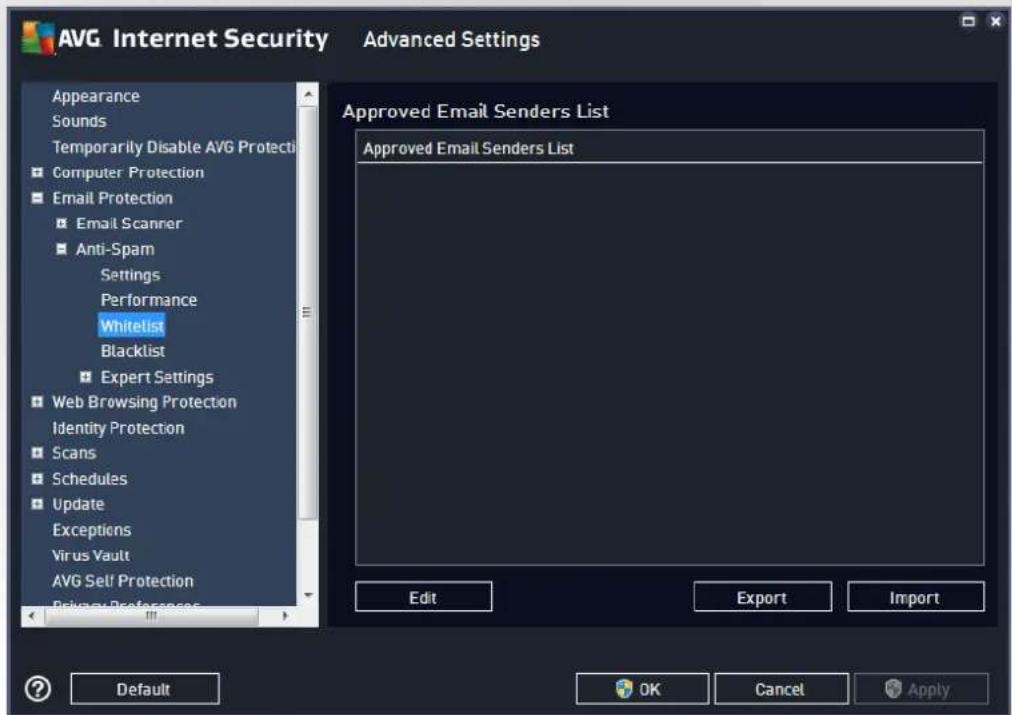Click the Approved Email Senders List column header
1012x715 pixels.
669,148
